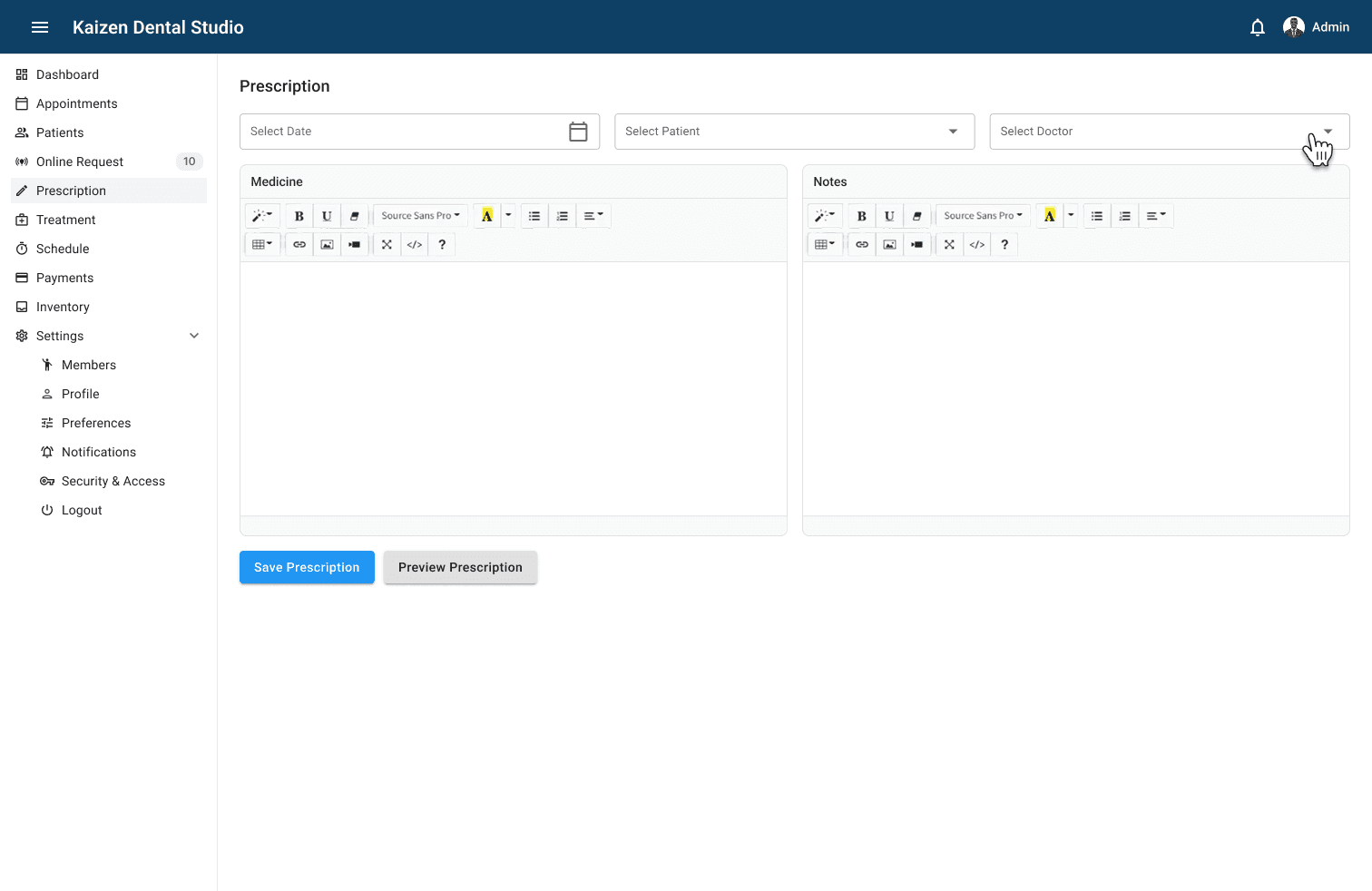Toggle Underline in the Notes editor toolbar

[889, 216]
